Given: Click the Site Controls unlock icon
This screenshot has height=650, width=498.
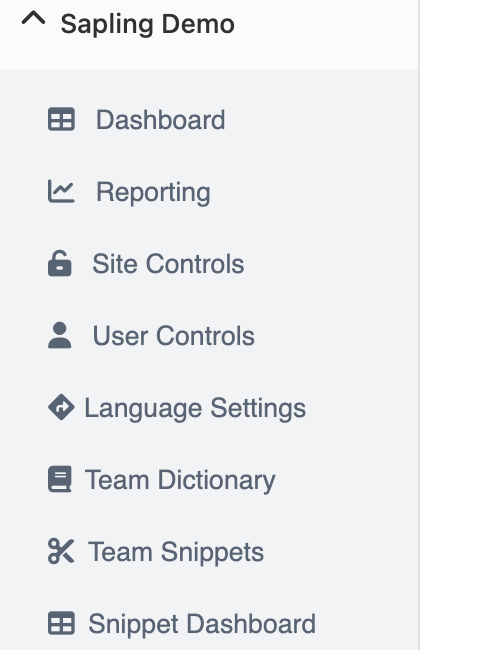Looking at the screenshot, I should click(x=60, y=263).
